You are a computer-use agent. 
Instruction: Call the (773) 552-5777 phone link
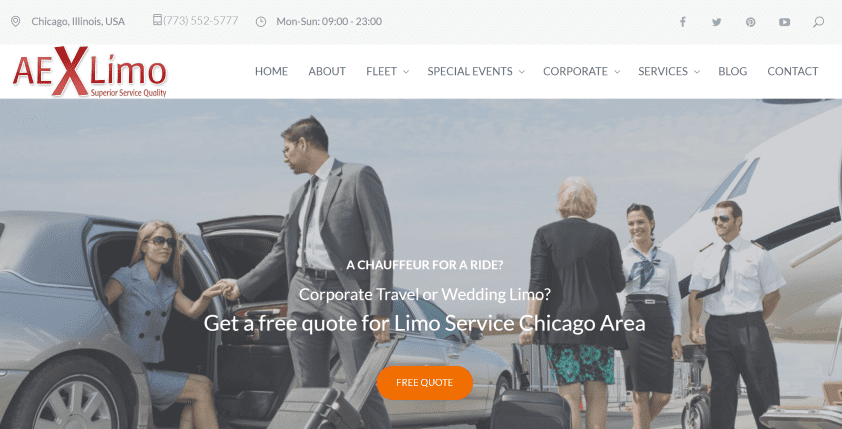coord(200,20)
